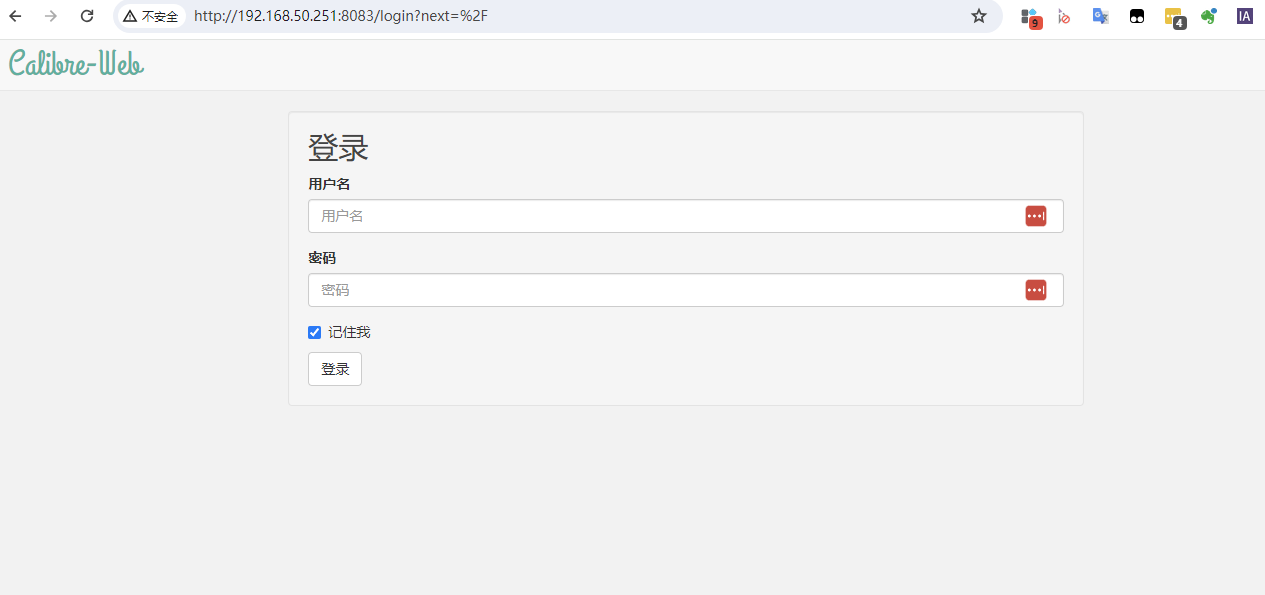The image size is (1265, 595).
Task: Click password manager icon in 密码 field
Action: [x=1035, y=290]
